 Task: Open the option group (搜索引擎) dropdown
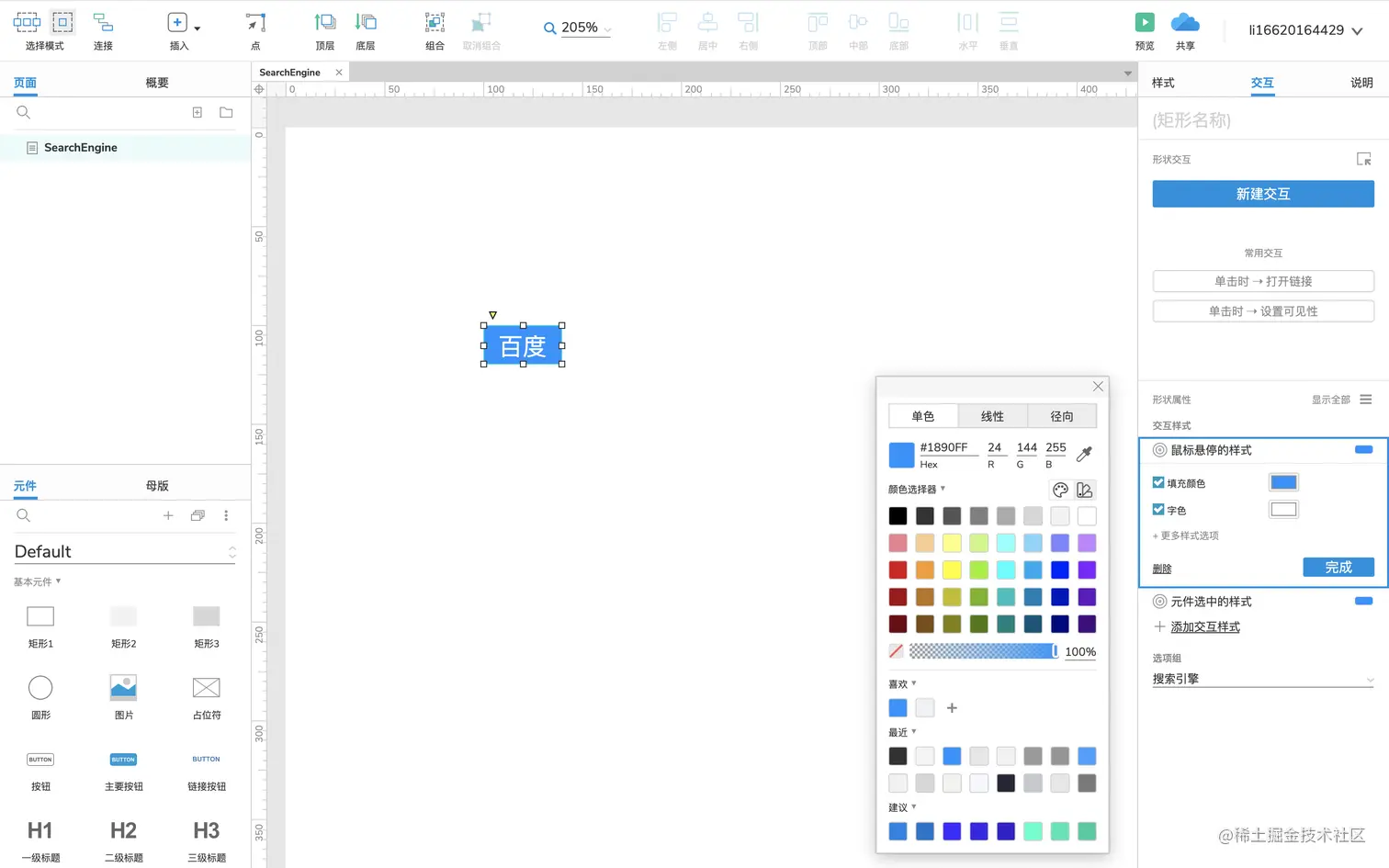point(1263,679)
